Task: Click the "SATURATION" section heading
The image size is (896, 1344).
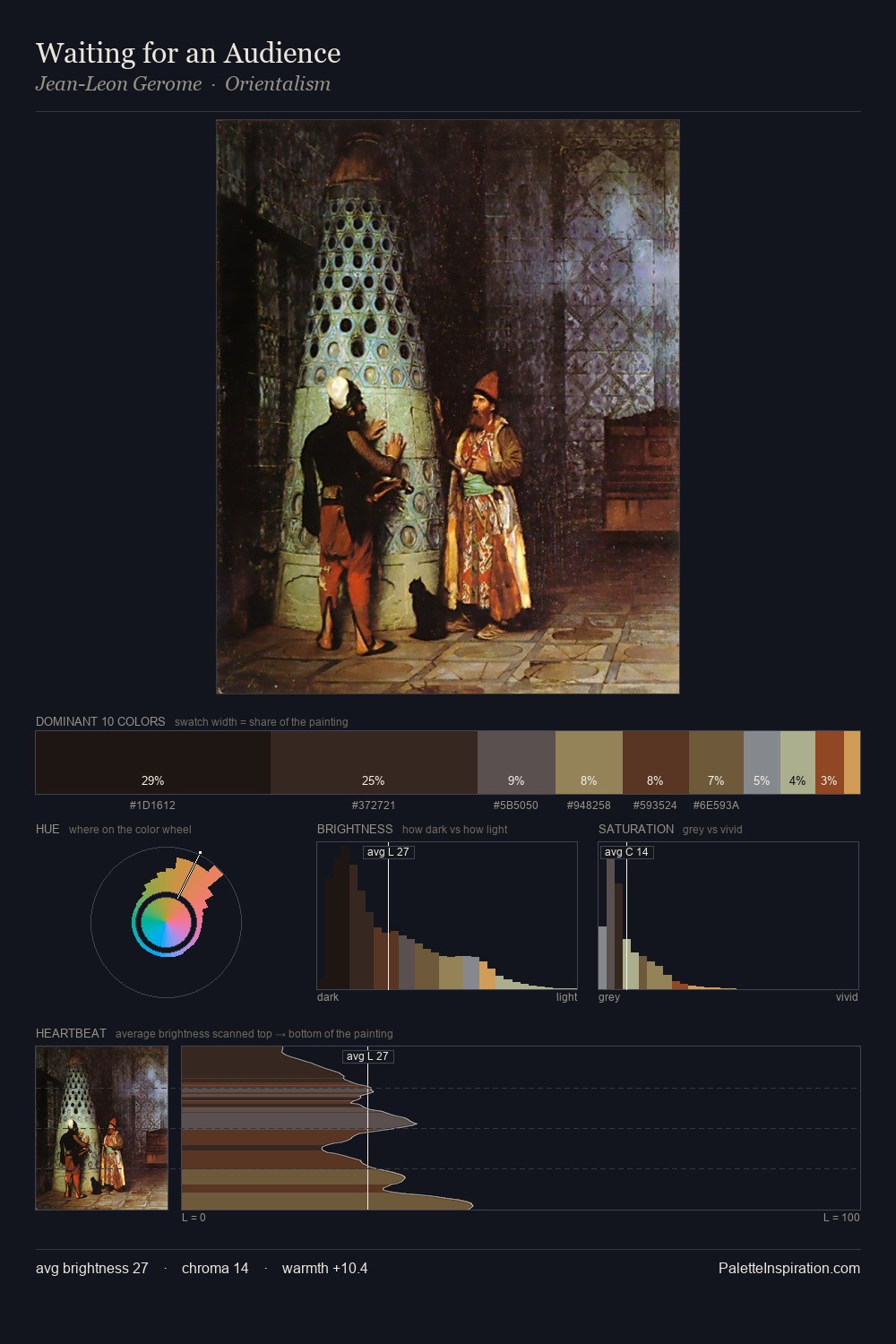Action: (636, 829)
